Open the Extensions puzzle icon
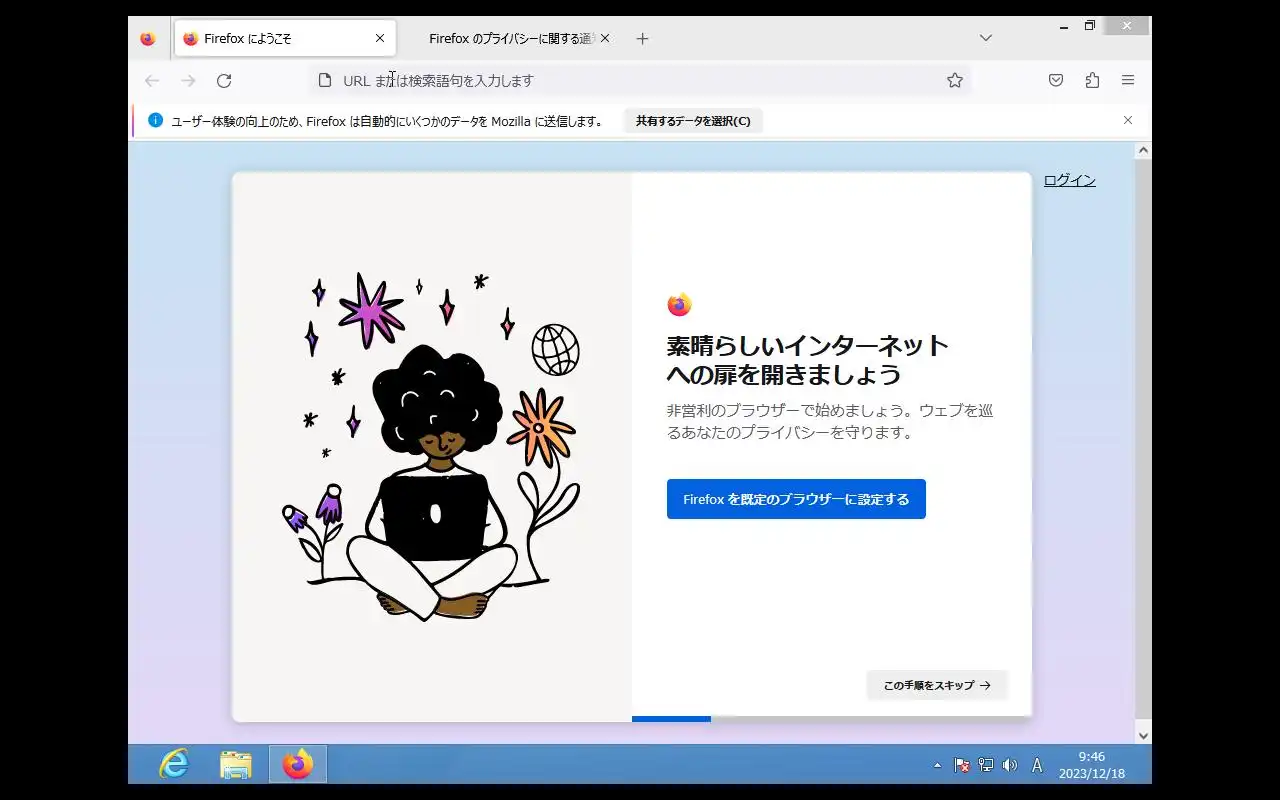 click(x=1092, y=81)
